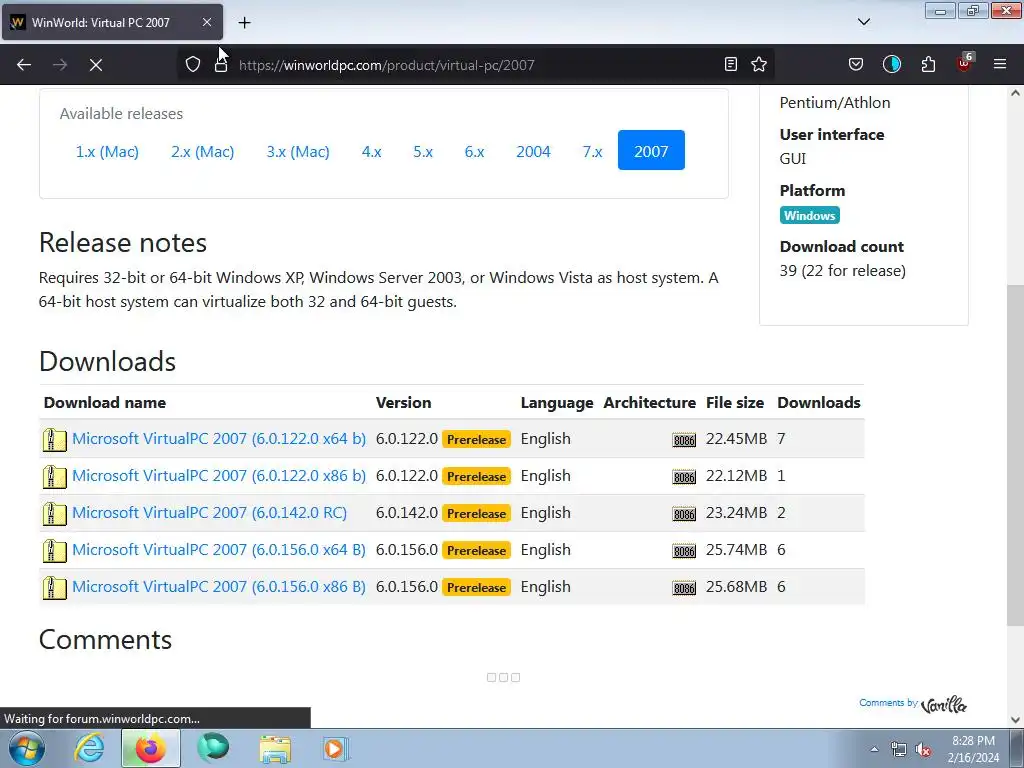Click zip archive icon for 6.0.142.0 RC

[55, 514]
